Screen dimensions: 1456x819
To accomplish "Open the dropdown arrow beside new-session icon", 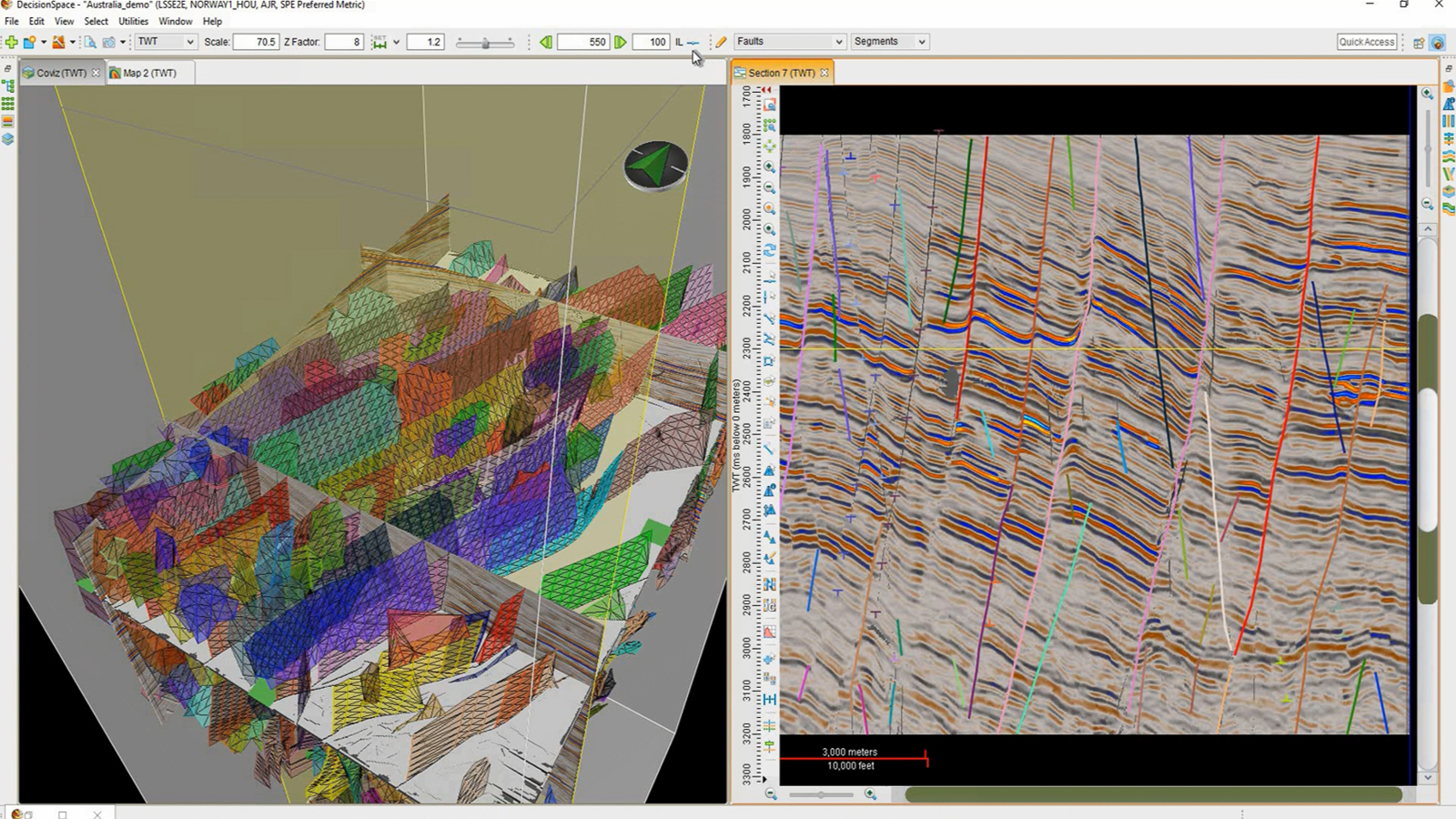I will coord(43,42).
